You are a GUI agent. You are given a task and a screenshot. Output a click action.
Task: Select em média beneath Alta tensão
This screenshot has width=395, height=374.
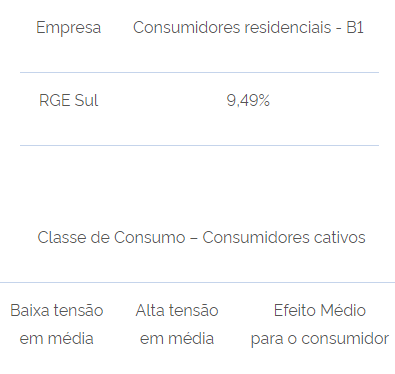point(177,339)
